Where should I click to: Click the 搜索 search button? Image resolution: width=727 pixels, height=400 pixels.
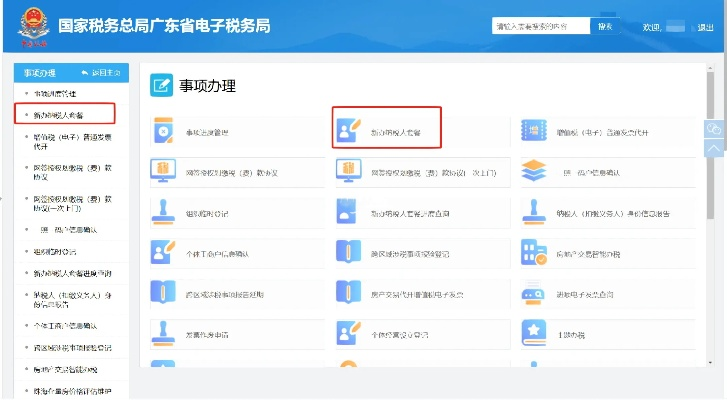point(605,26)
